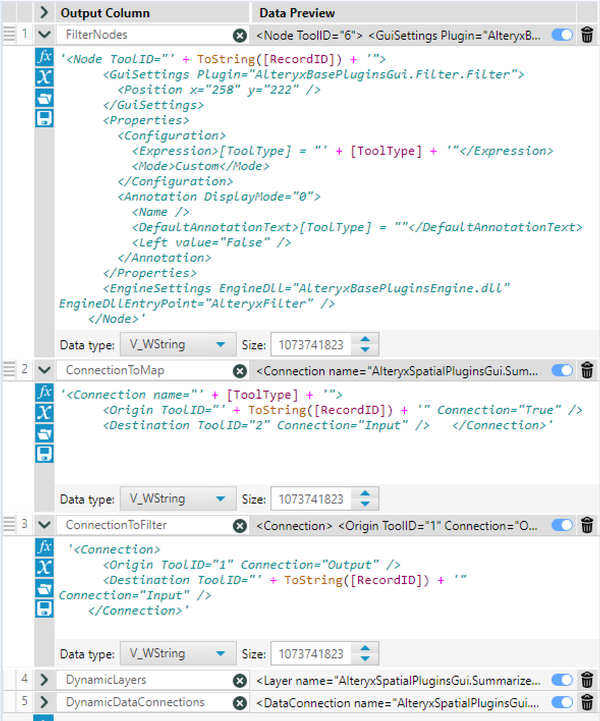Save the ConnectionToFilter expression
Image resolution: width=600 pixels, height=721 pixels.
coord(44,608)
